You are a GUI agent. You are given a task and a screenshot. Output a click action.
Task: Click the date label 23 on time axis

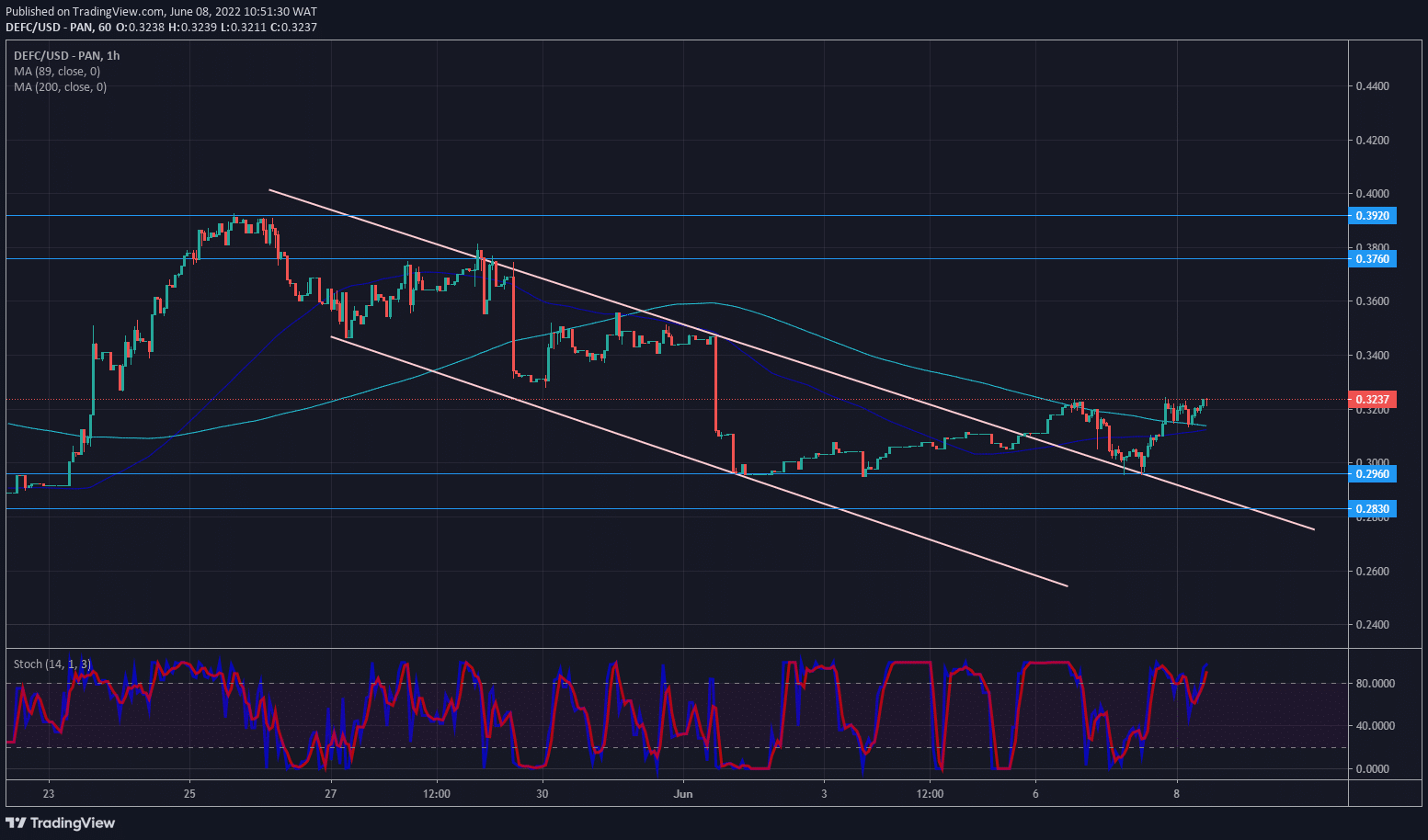tap(49, 794)
